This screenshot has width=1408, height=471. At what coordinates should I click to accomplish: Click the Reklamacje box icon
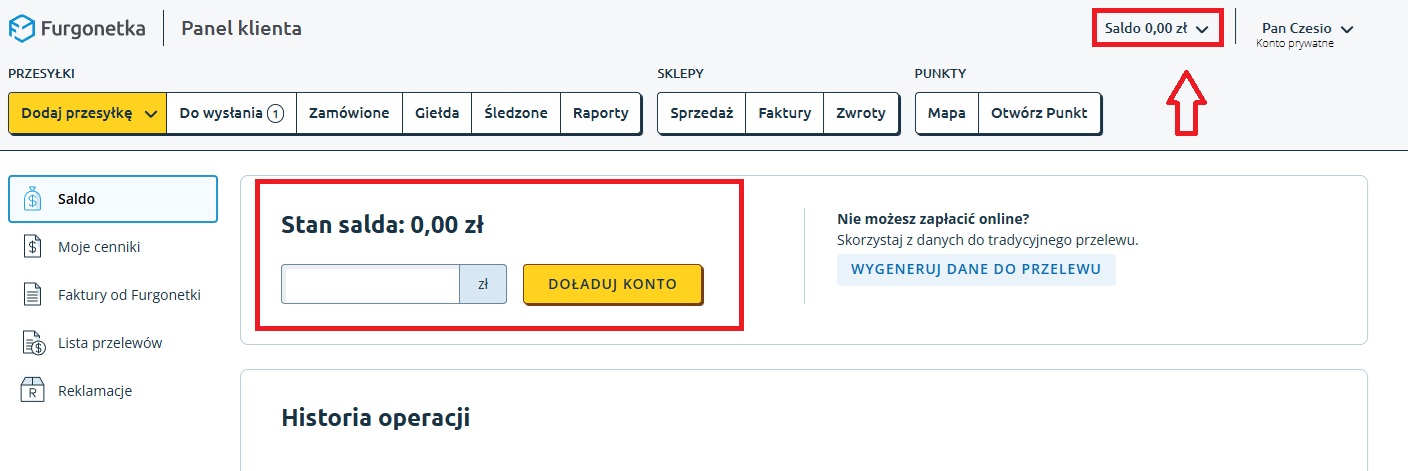click(x=32, y=391)
